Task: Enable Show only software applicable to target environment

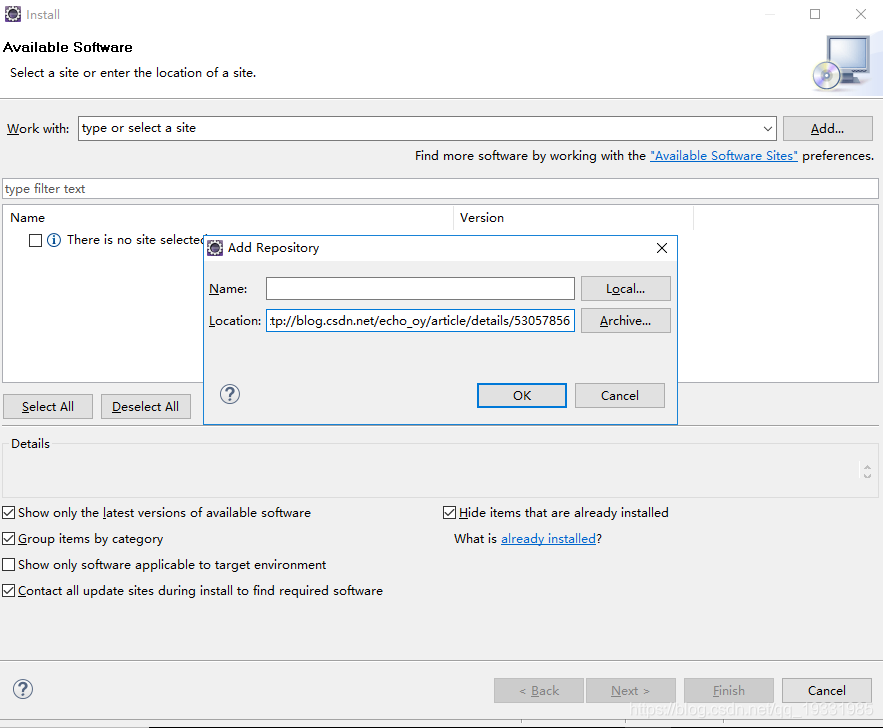Action: (8, 564)
